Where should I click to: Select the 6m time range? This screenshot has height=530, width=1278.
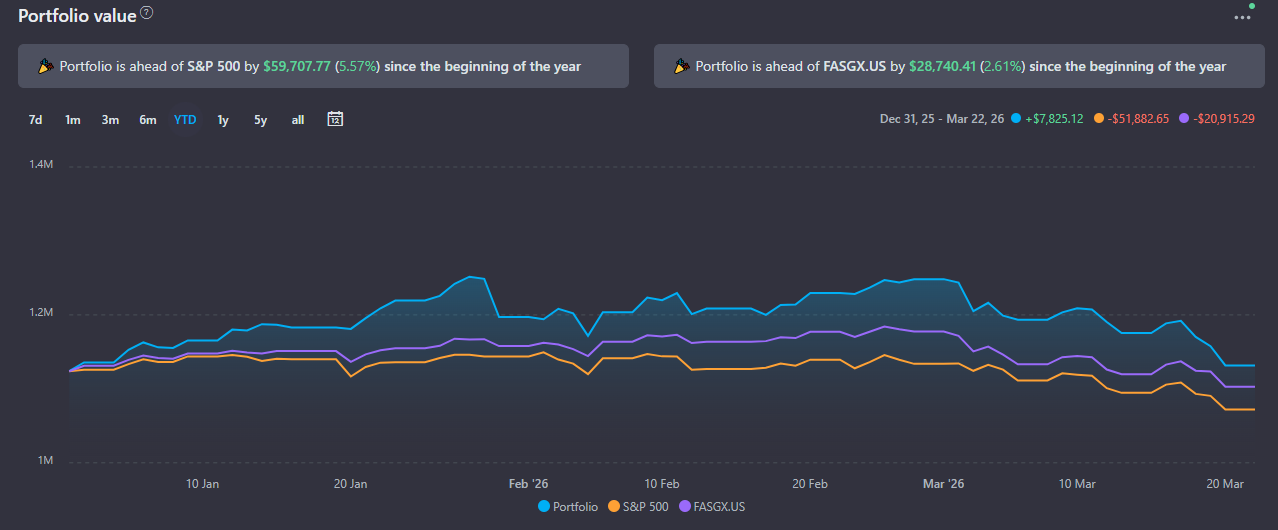point(148,120)
